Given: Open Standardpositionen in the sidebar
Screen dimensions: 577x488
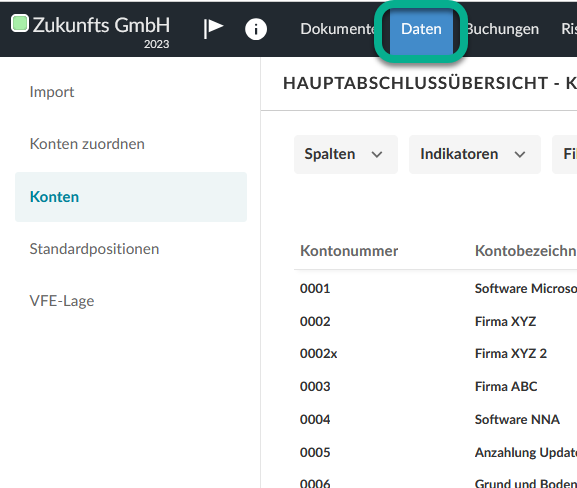Looking at the screenshot, I should 94,249.
